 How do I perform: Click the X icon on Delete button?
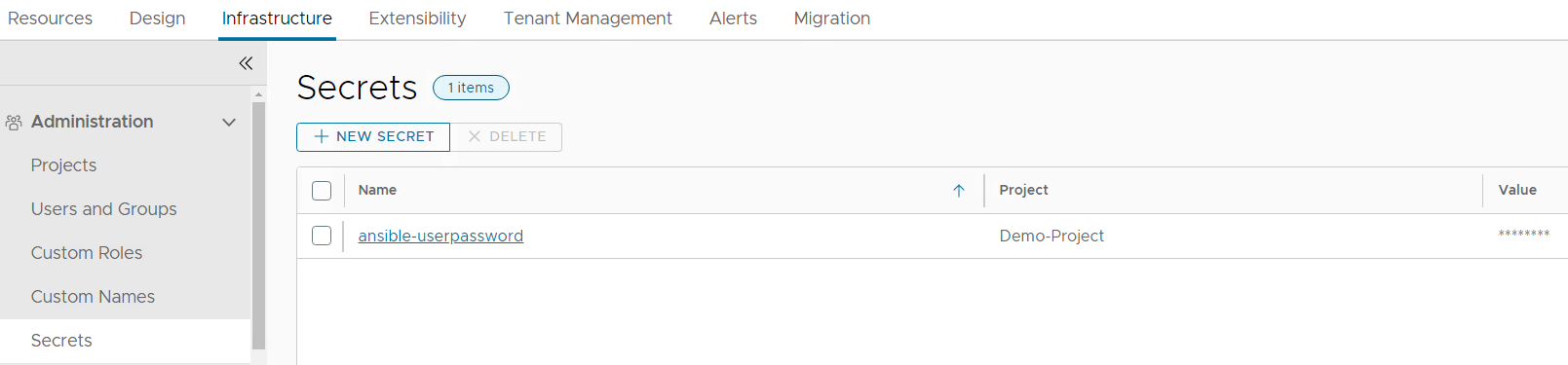[475, 136]
